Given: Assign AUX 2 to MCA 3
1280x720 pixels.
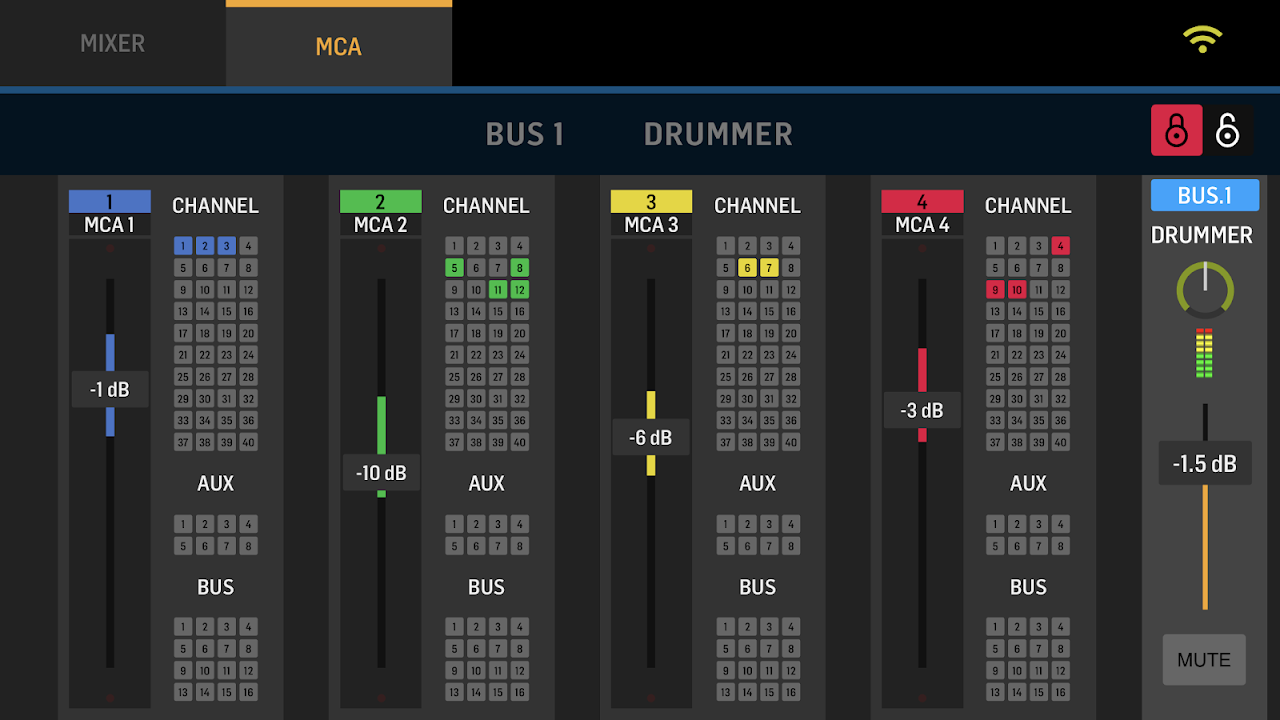Looking at the screenshot, I should point(747,524).
